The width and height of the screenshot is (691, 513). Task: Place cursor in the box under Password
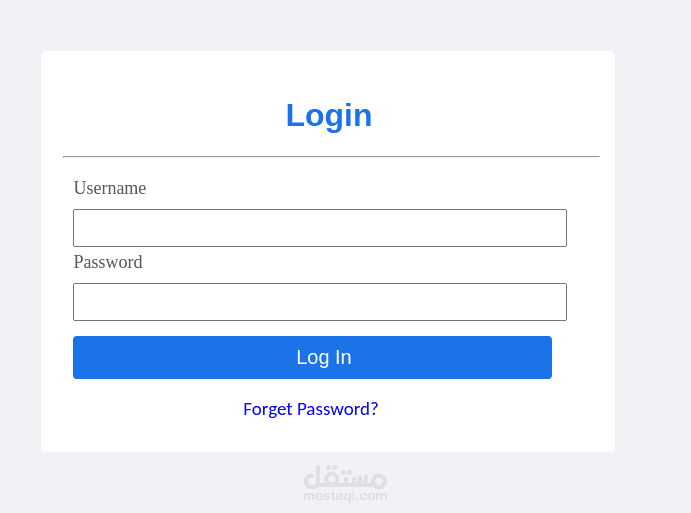tap(320, 302)
